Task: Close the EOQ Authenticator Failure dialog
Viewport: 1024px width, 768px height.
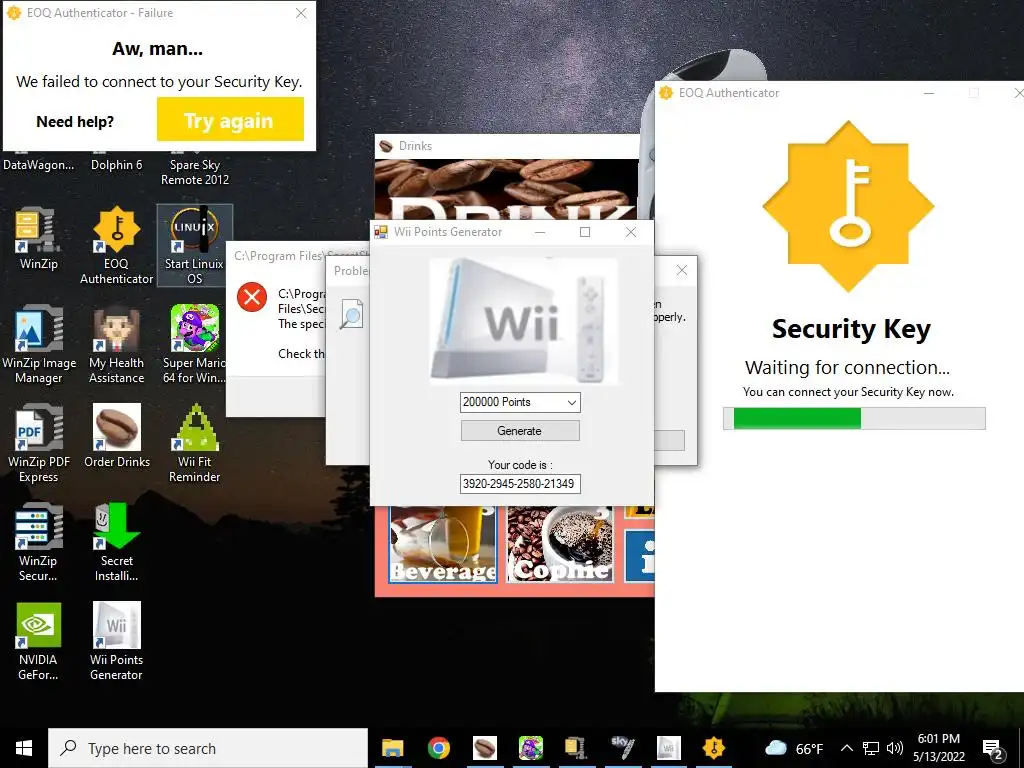Action: coord(301,13)
